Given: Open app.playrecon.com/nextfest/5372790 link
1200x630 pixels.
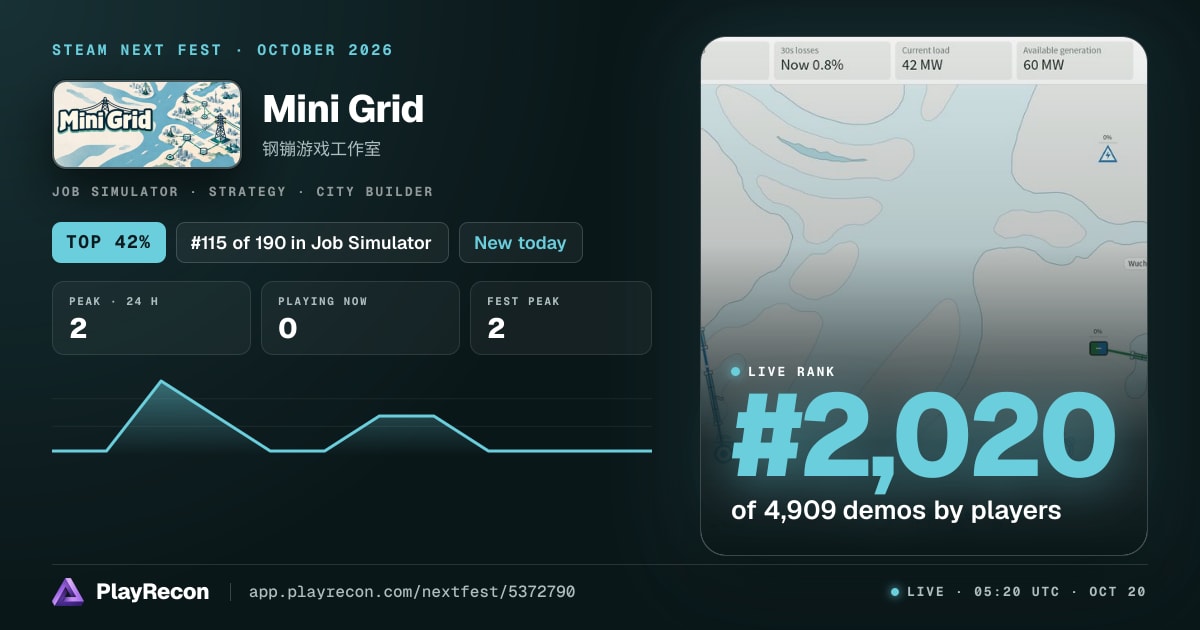Looking at the screenshot, I should pyautogui.click(x=411, y=592).
